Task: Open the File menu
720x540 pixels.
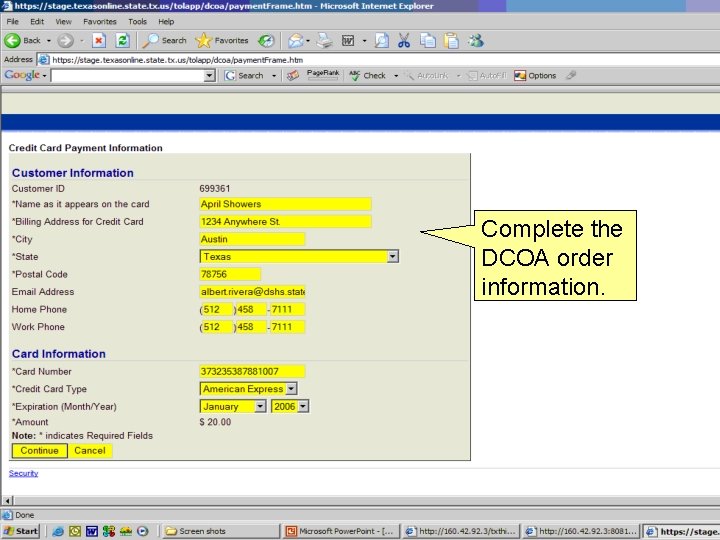Action: (12, 22)
